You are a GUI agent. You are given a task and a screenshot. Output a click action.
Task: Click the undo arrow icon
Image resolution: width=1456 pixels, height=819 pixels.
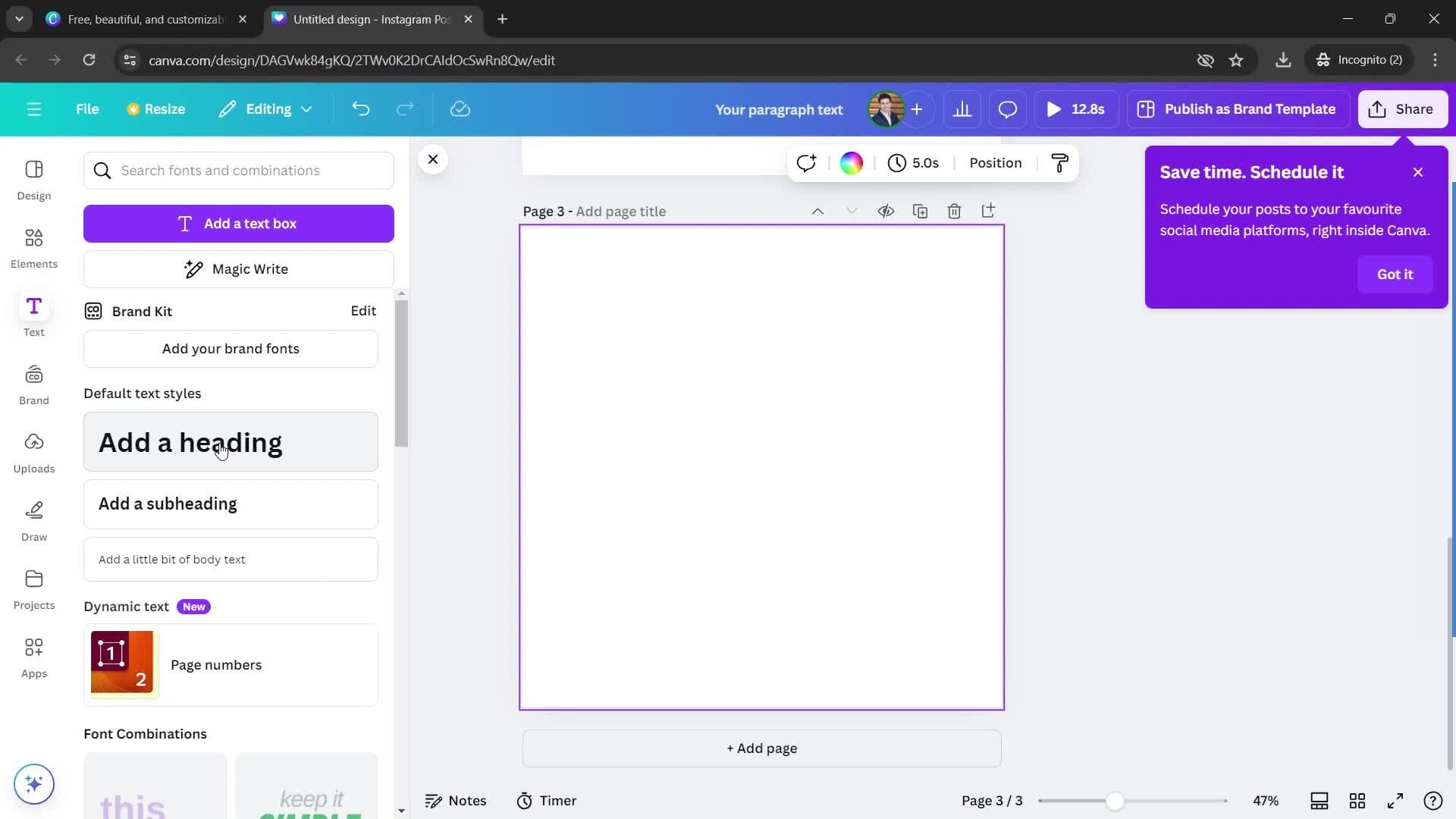[x=360, y=109]
